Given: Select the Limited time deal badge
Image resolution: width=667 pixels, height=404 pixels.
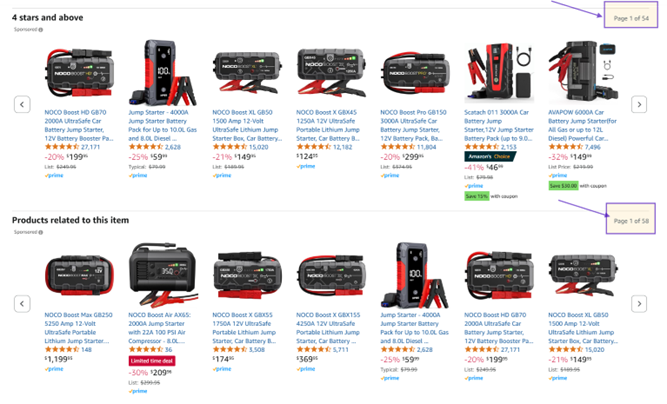Looking at the screenshot, I should click(x=152, y=361).
